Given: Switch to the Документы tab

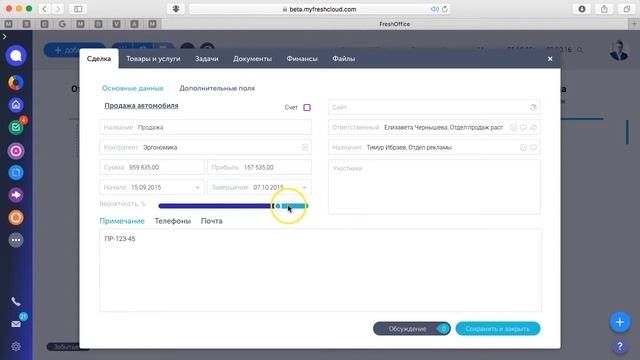Looking at the screenshot, I should (x=252, y=59).
